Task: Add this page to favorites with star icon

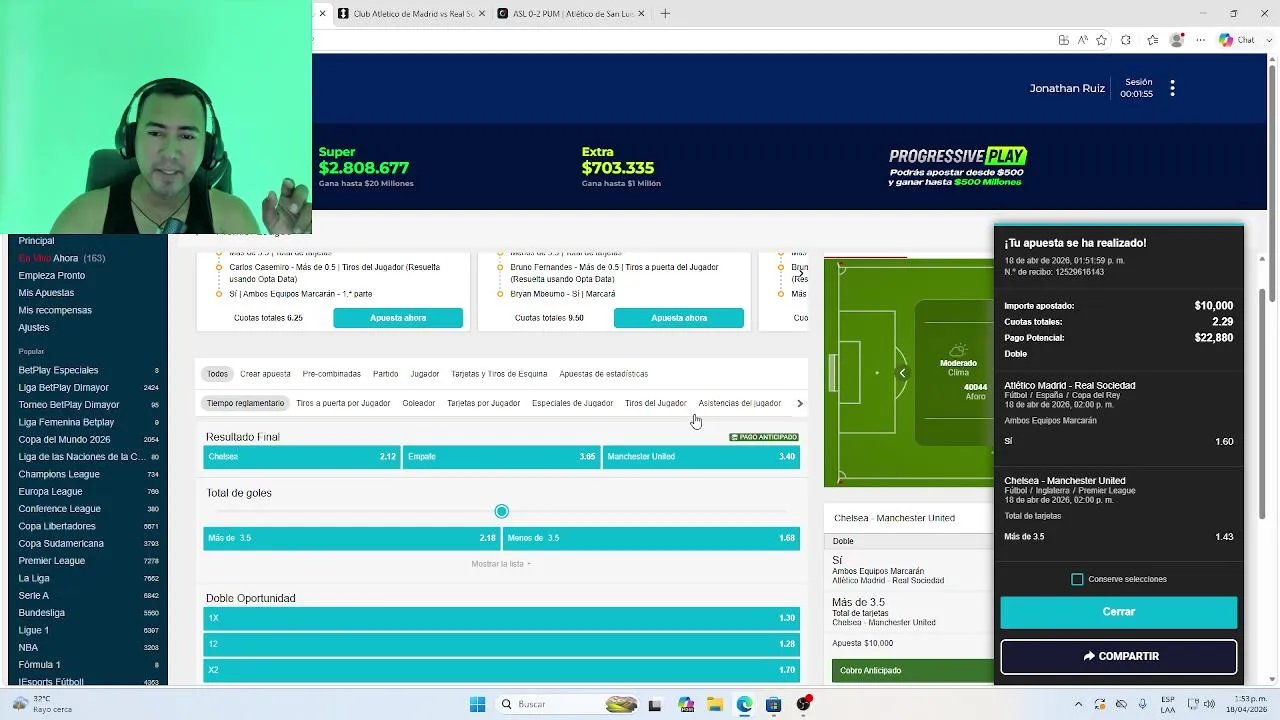Action: (x=1101, y=40)
